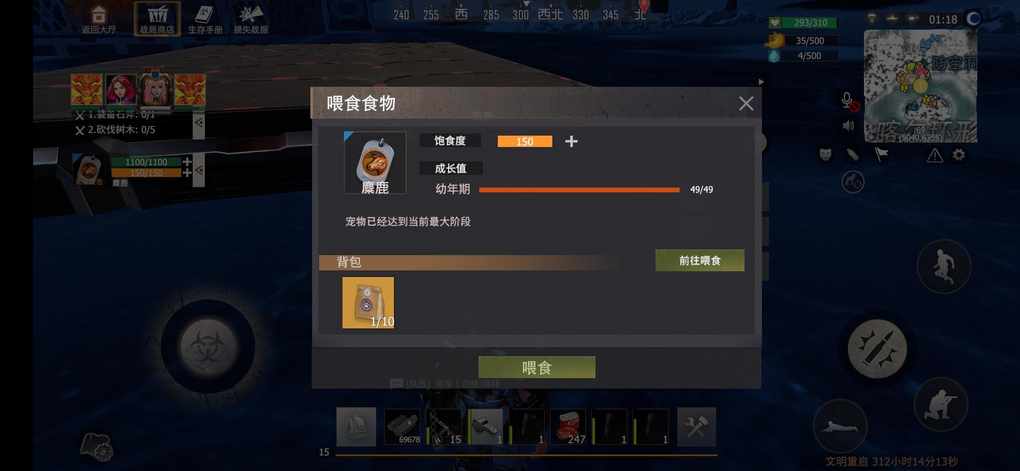Toggle the speaker sound icon

pyautogui.click(x=848, y=126)
